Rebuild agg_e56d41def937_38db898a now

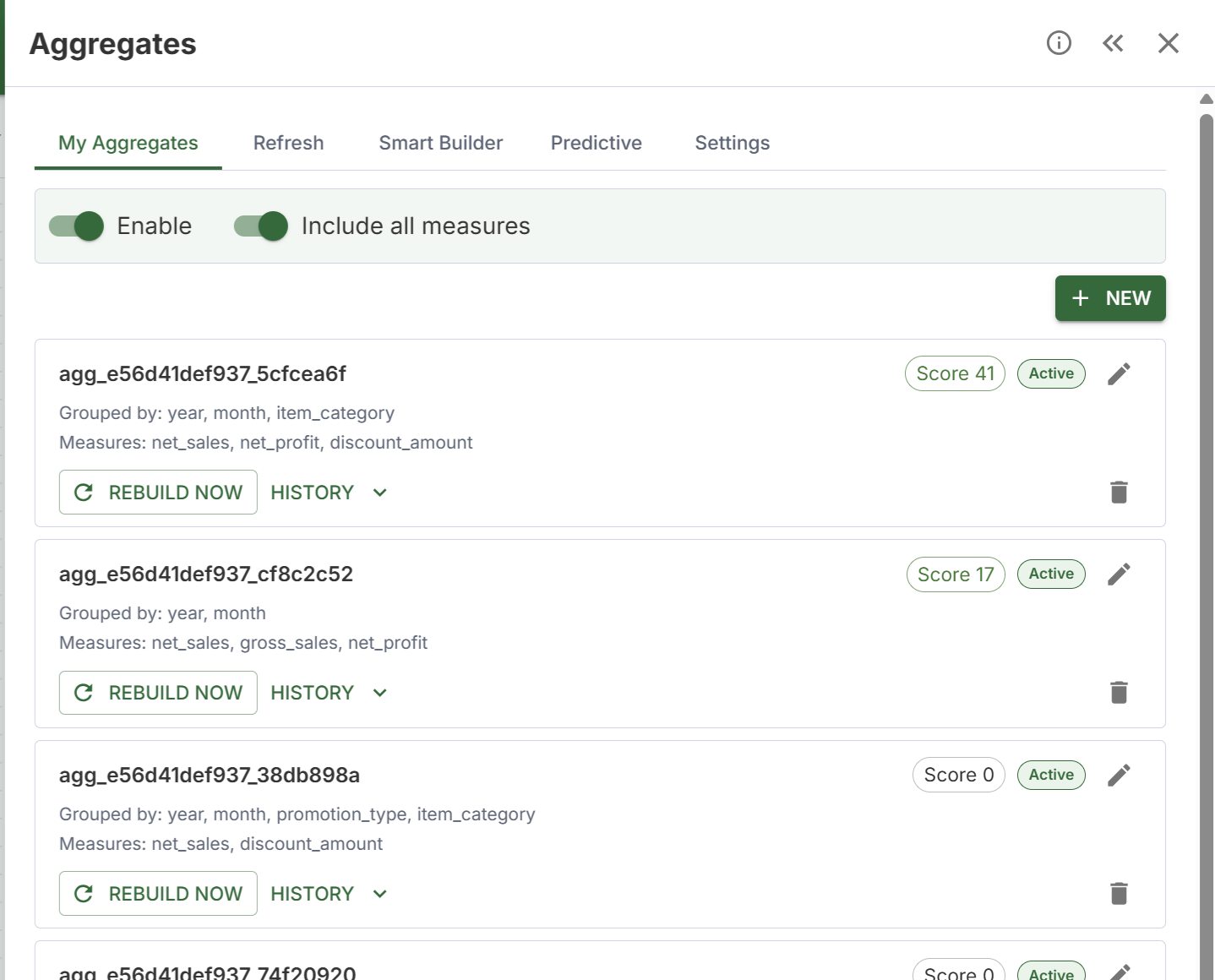point(158,894)
